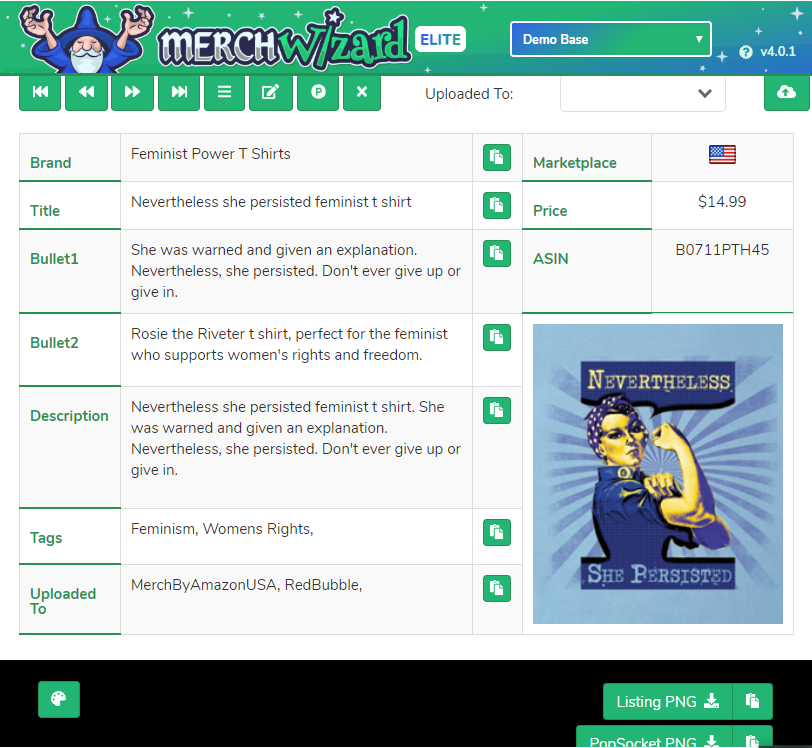Select the brand text Feminist Power T Shirts
Image resolution: width=812 pixels, height=748 pixels.
coord(211,154)
